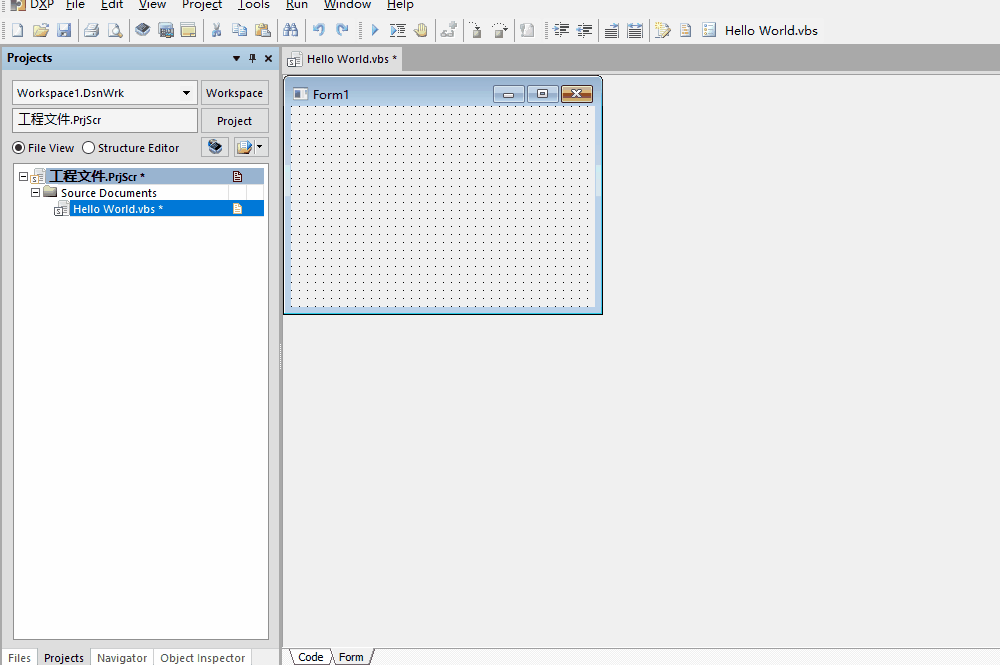Screen dimensions: 1000x665
Task: Select Hello World.vbs in project tree
Action: tap(117, 209)
